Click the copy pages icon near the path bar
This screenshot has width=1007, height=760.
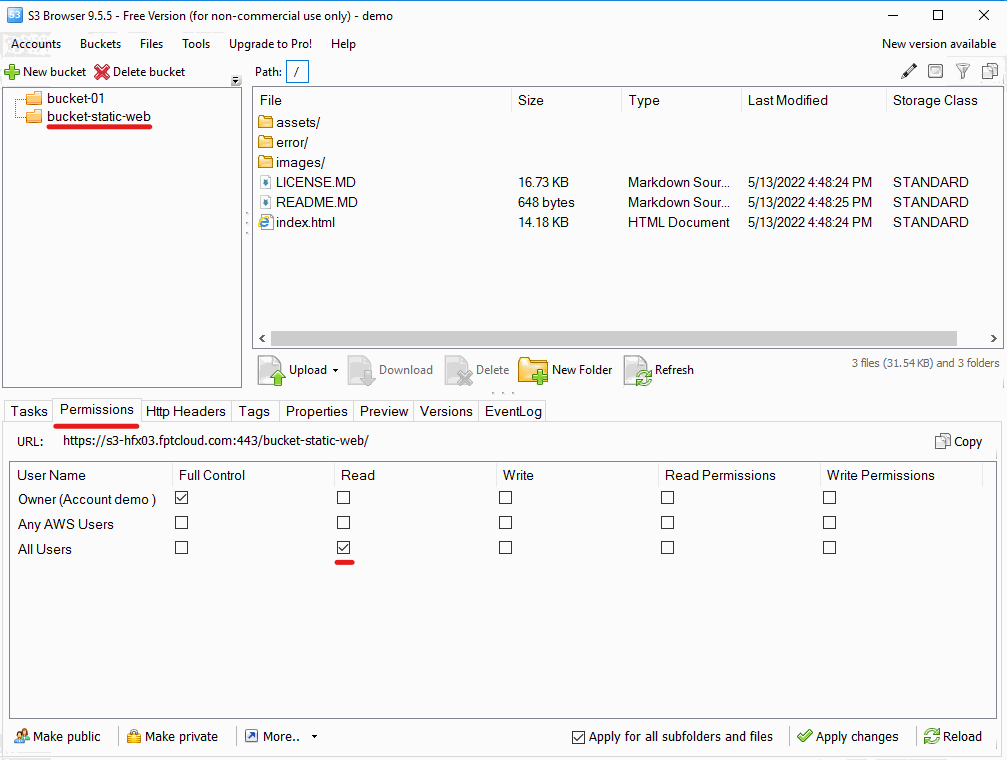[990, 71]
